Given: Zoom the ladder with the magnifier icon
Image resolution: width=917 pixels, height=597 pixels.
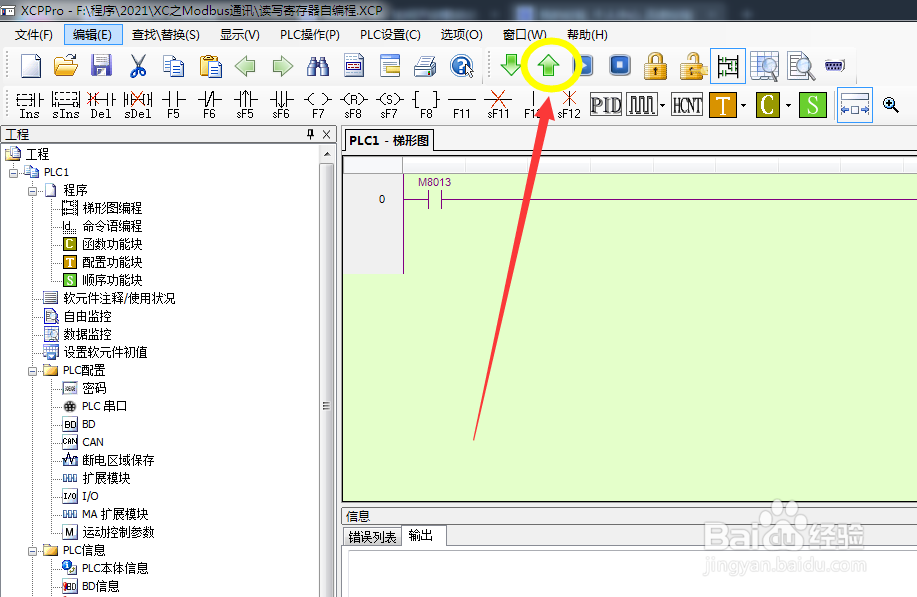Looking at the screenshot, I should click(x=891, y=105).
